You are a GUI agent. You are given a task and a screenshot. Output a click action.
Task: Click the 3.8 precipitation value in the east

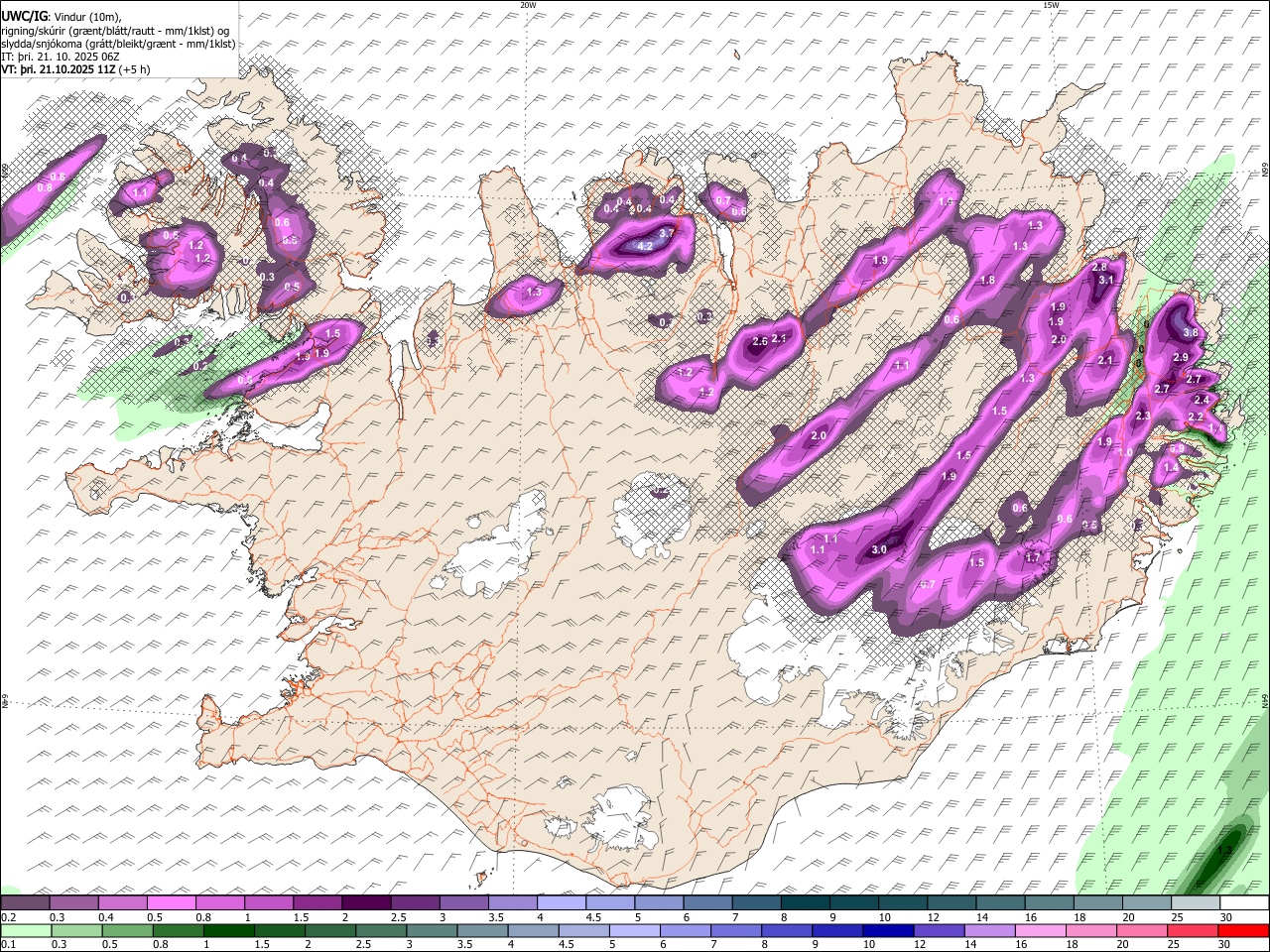[x=1192, y=332]
